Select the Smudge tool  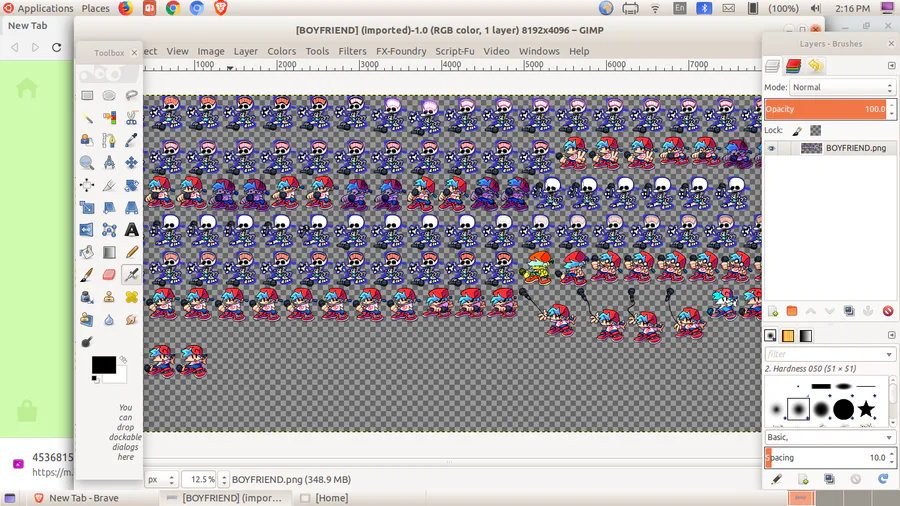click(131, 319)
